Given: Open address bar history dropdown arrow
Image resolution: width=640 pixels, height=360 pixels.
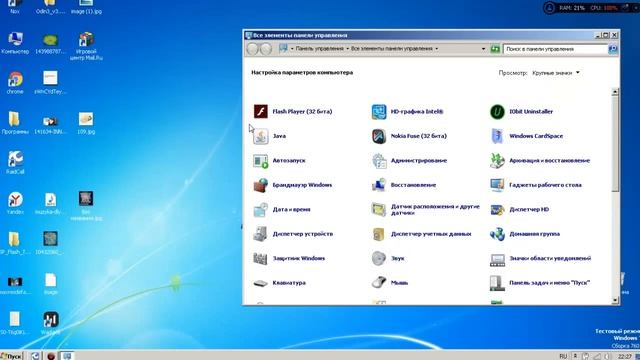Looking at the screenshot, I should click(x=483, y=49).
